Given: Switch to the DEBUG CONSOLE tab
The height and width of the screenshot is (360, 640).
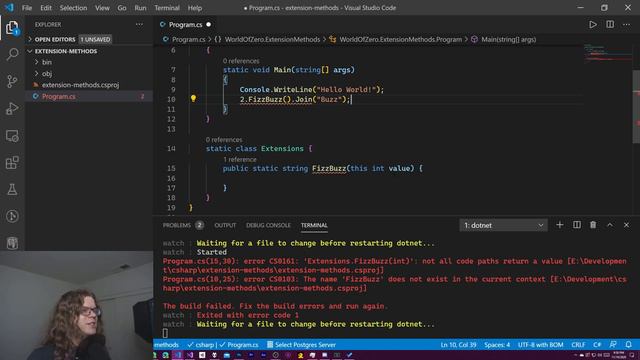Looking at the screenshot, I should pyautogui.click(x=268, y=225).
